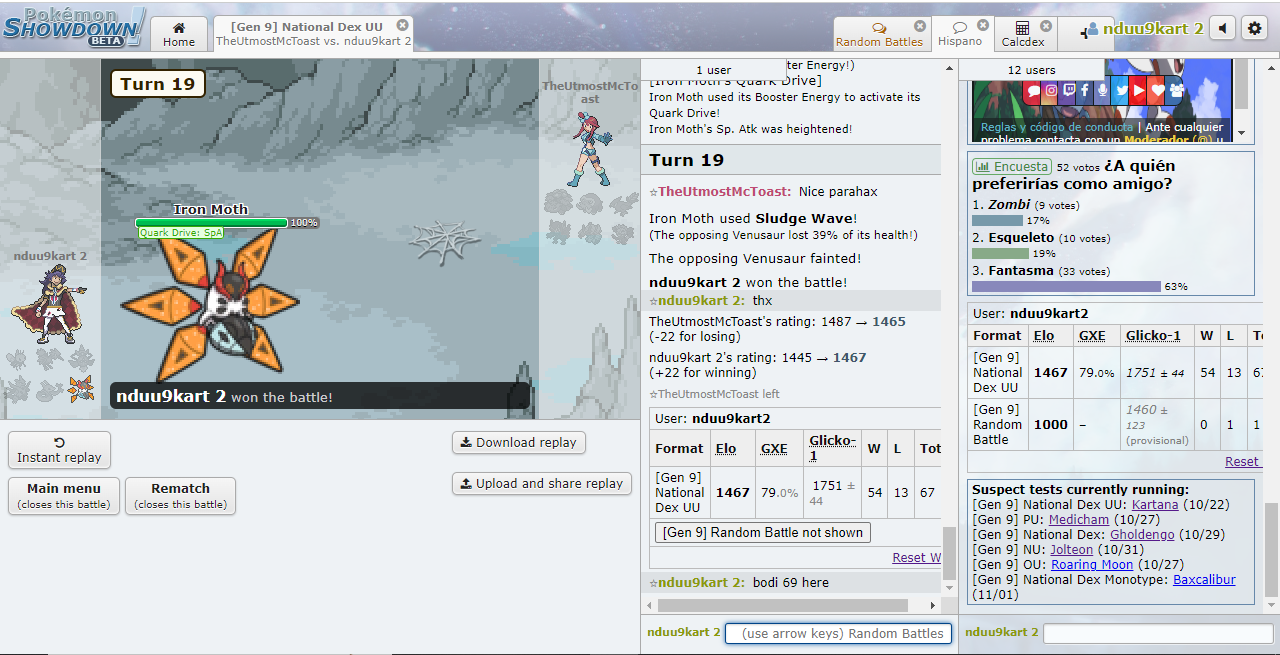
Task: Click TheUtmostMcToast's name on the 'Nice parahax' message
Action: (x=724, y=192)
